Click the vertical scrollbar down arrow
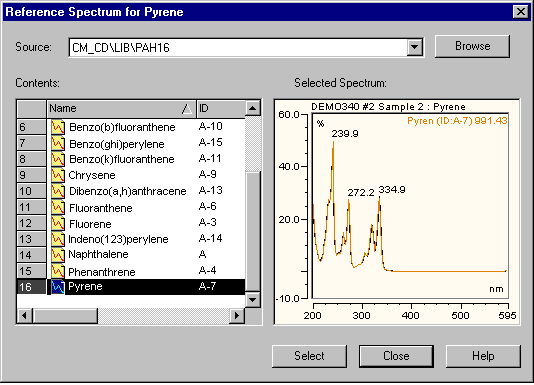 coord(253,300)
